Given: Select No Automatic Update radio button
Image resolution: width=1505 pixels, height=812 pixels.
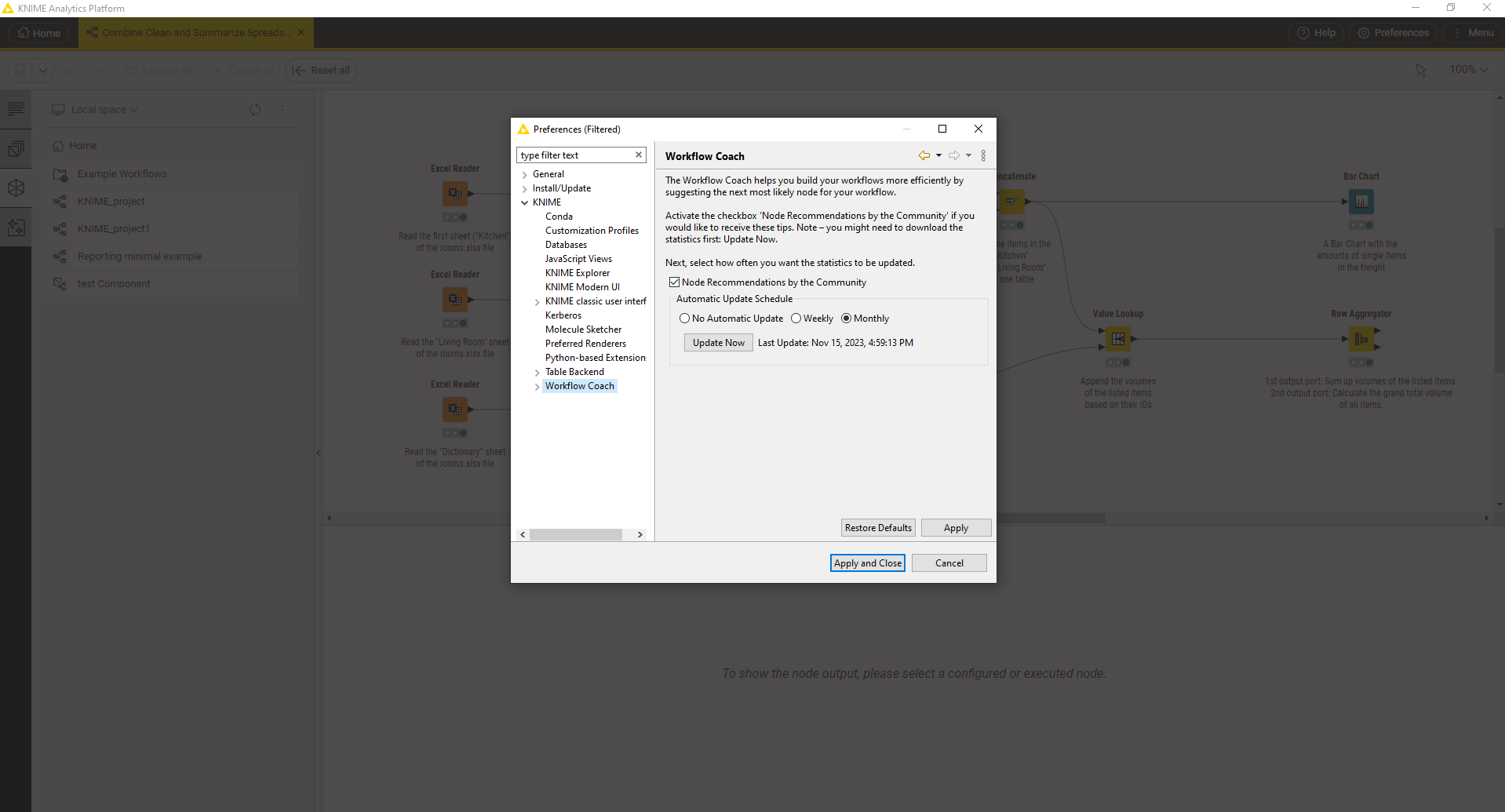Looking at the screenshot, I should (x=684, y=319).
